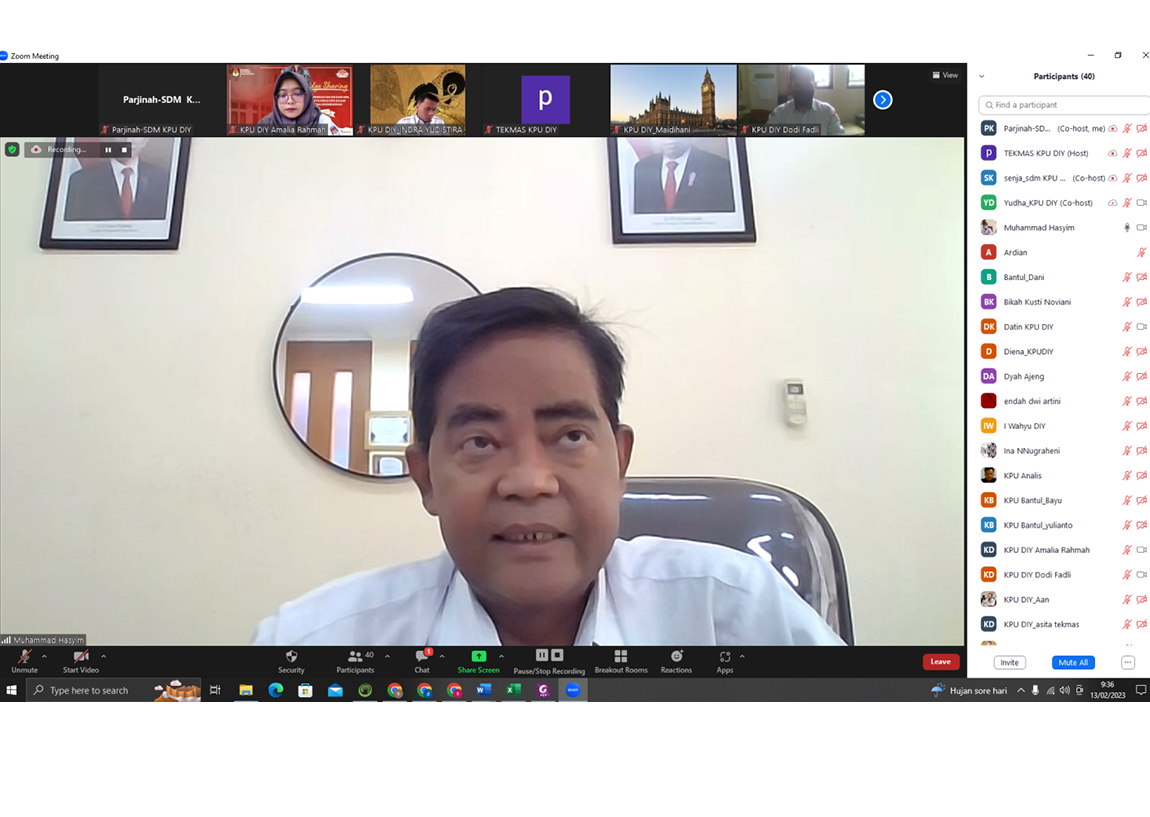Open the Apps toolbar item

[724, 658]
